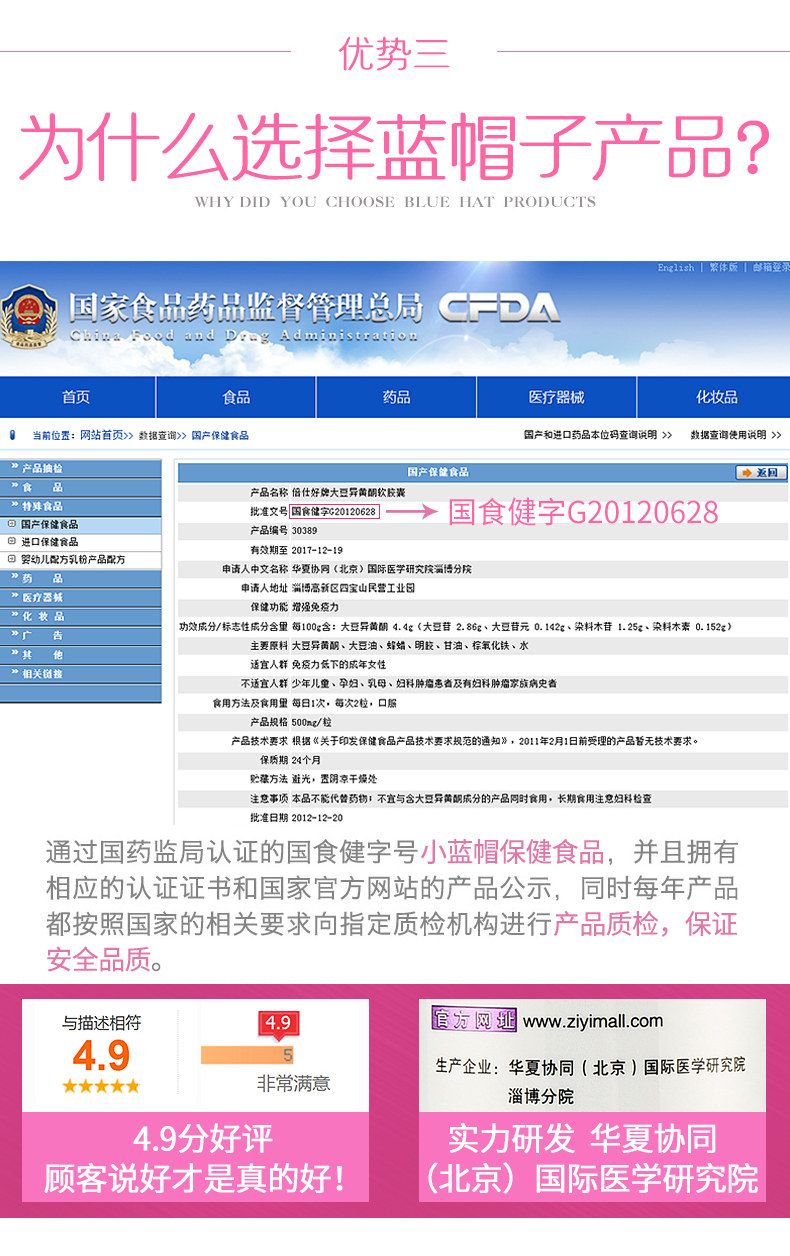Click the orange satisfaction score bar
The height and width of the screenshot is (1256, 790).
click(x=247, y=1054)
